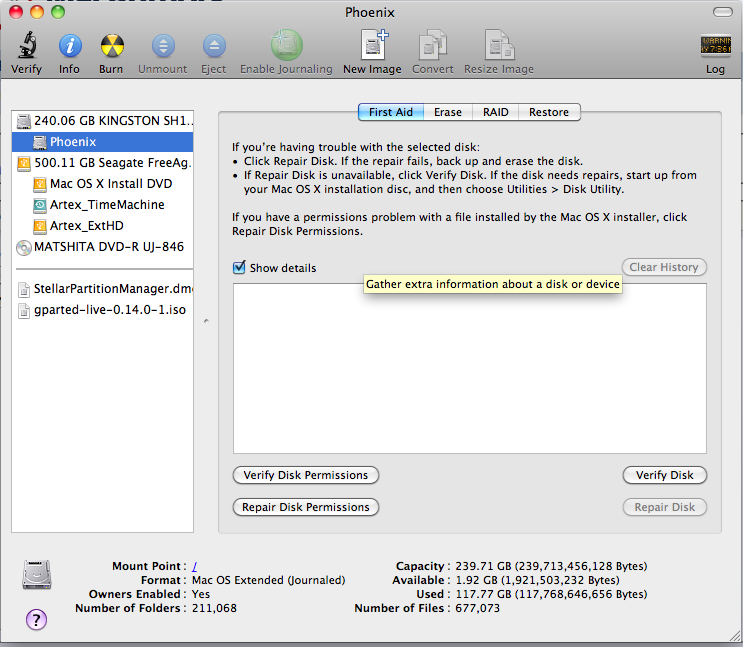
Task: Click the Unmount toolbar icon
Action: pos(163,46)
